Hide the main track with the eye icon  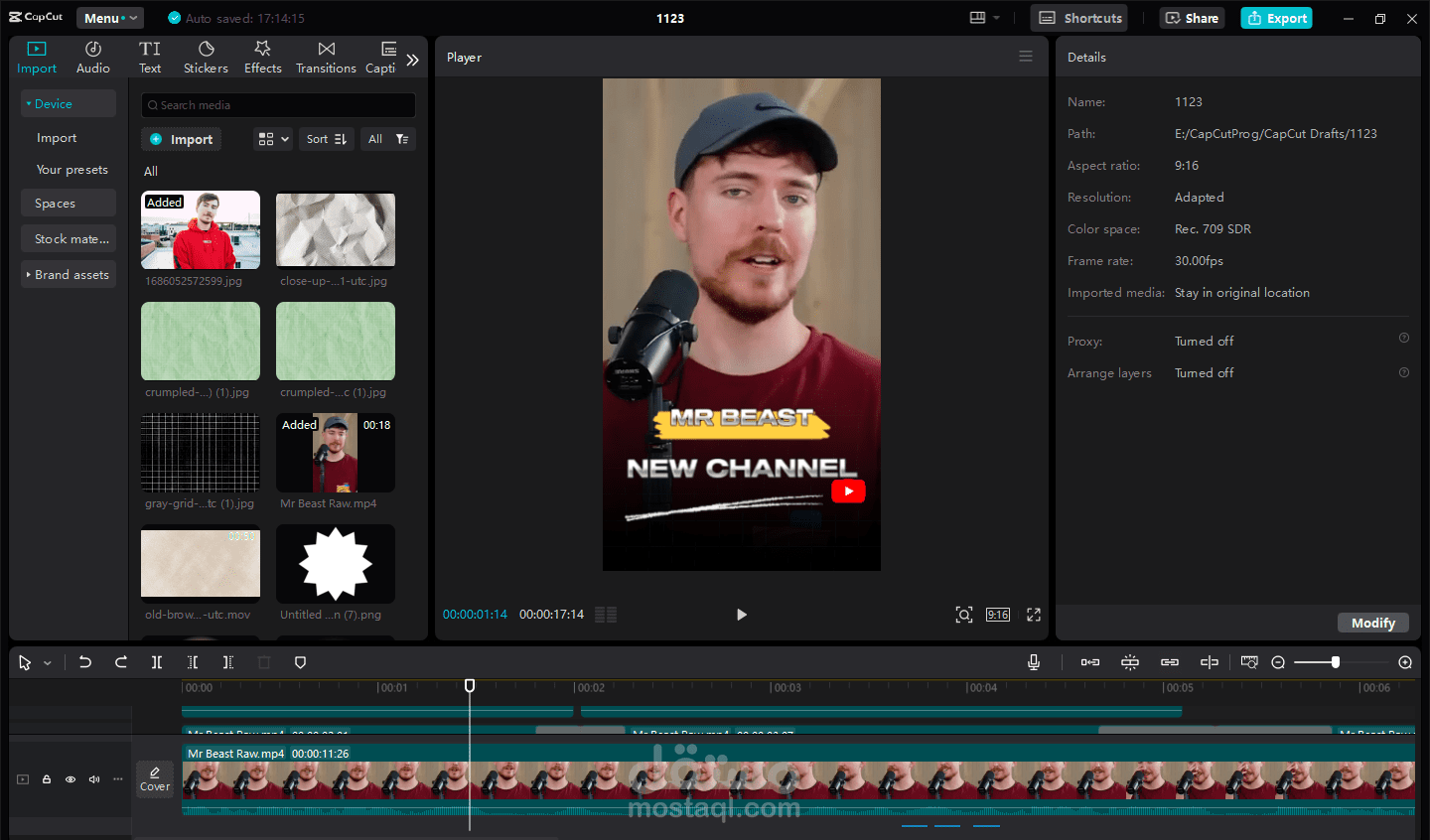click(x=71, y=779)
